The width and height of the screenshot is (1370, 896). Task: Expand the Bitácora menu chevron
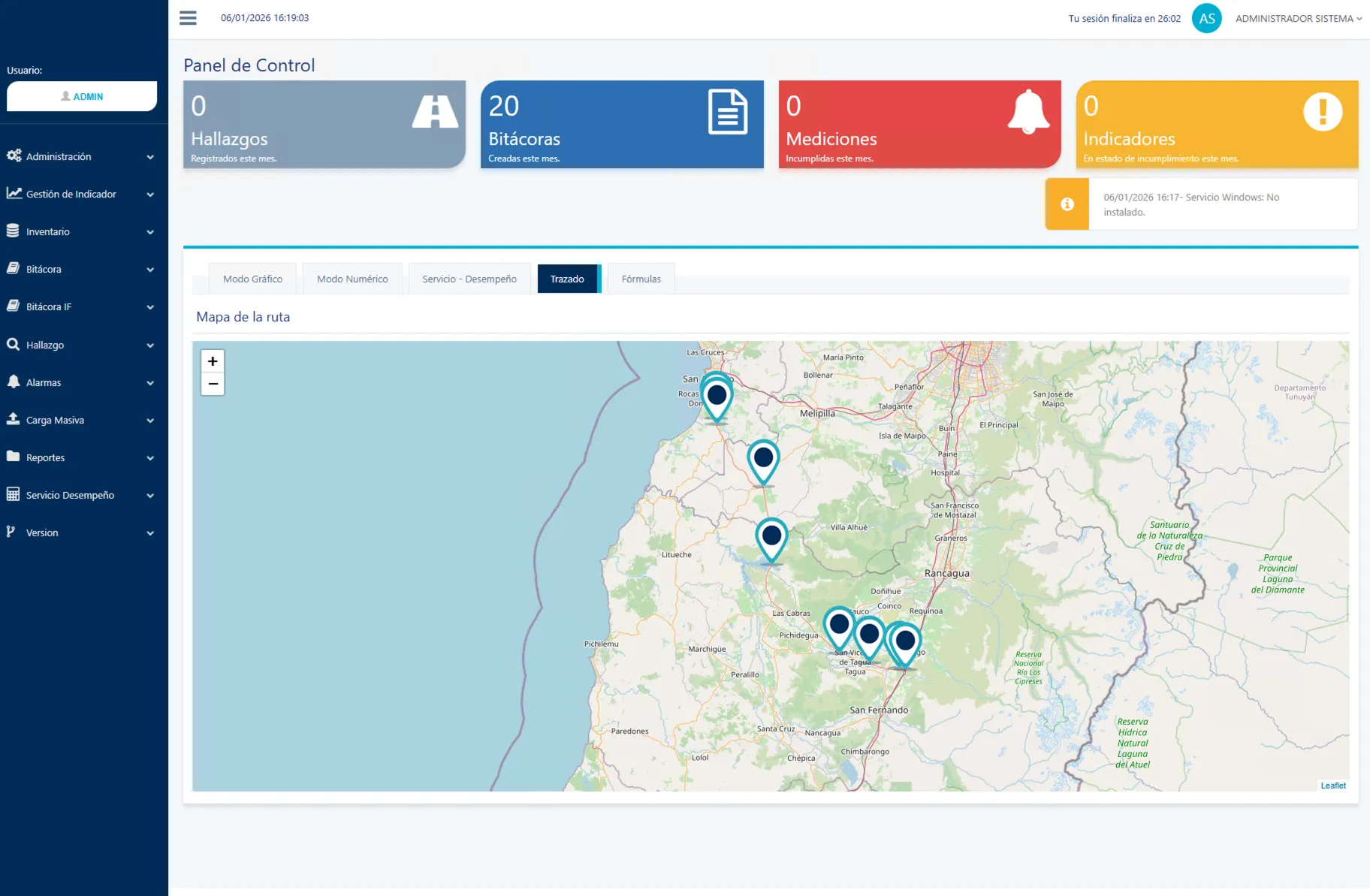pyautogui.click(x=150, y=270)
